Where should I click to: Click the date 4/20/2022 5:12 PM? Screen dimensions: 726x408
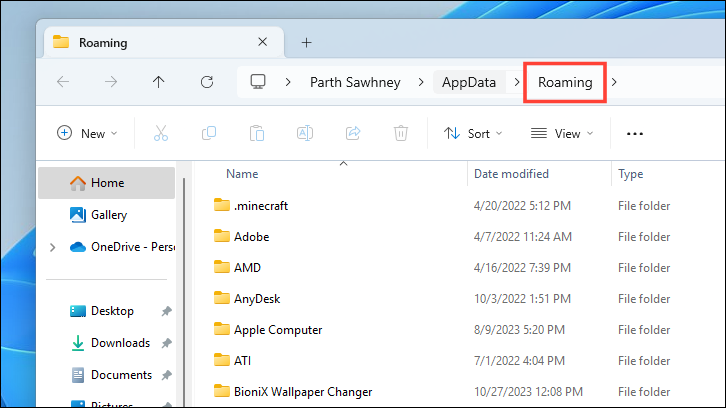pos(522,206)
